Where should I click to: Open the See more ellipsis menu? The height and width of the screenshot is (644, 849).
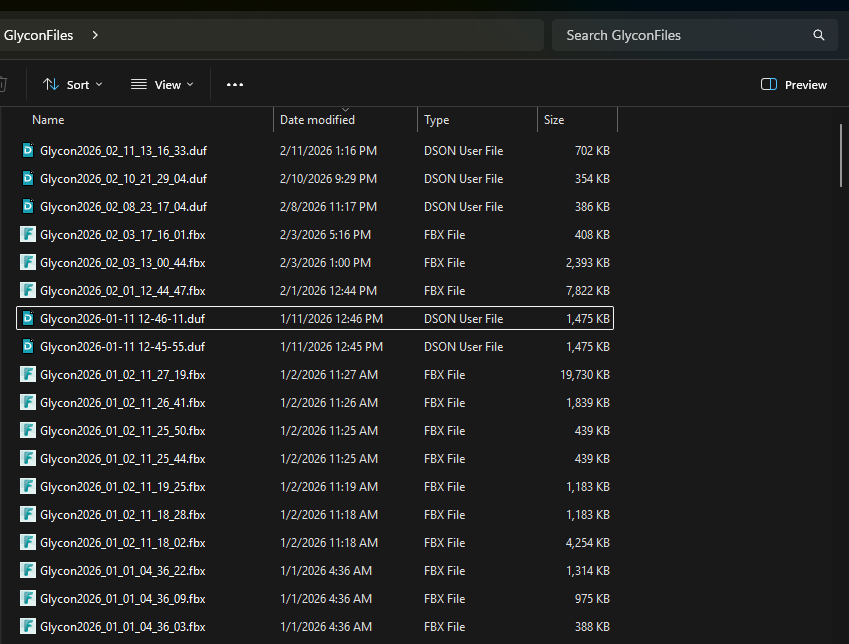tap(235, 85)
